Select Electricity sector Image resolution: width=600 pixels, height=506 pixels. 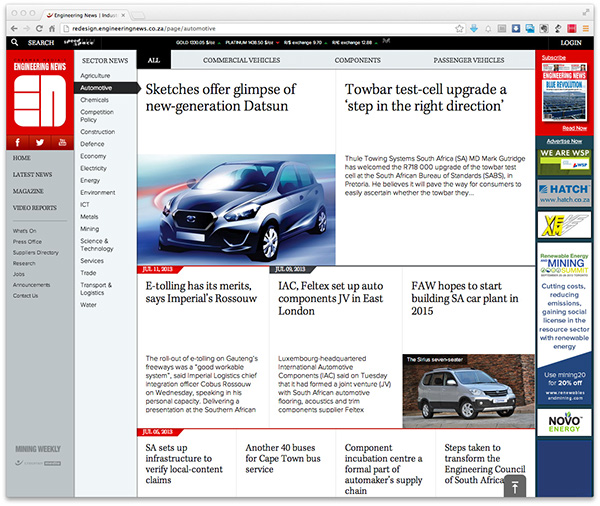93,168
